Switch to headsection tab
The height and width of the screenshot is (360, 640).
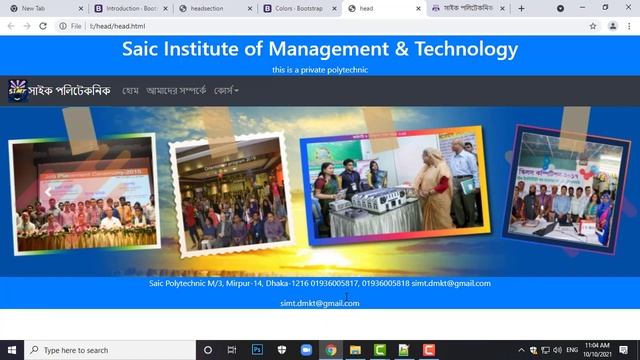pos(216,8)
